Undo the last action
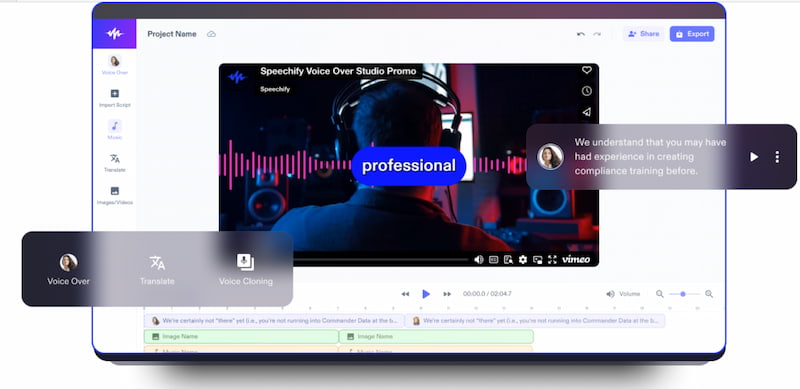The image size is (800, 389). click(x=581, y=34)
